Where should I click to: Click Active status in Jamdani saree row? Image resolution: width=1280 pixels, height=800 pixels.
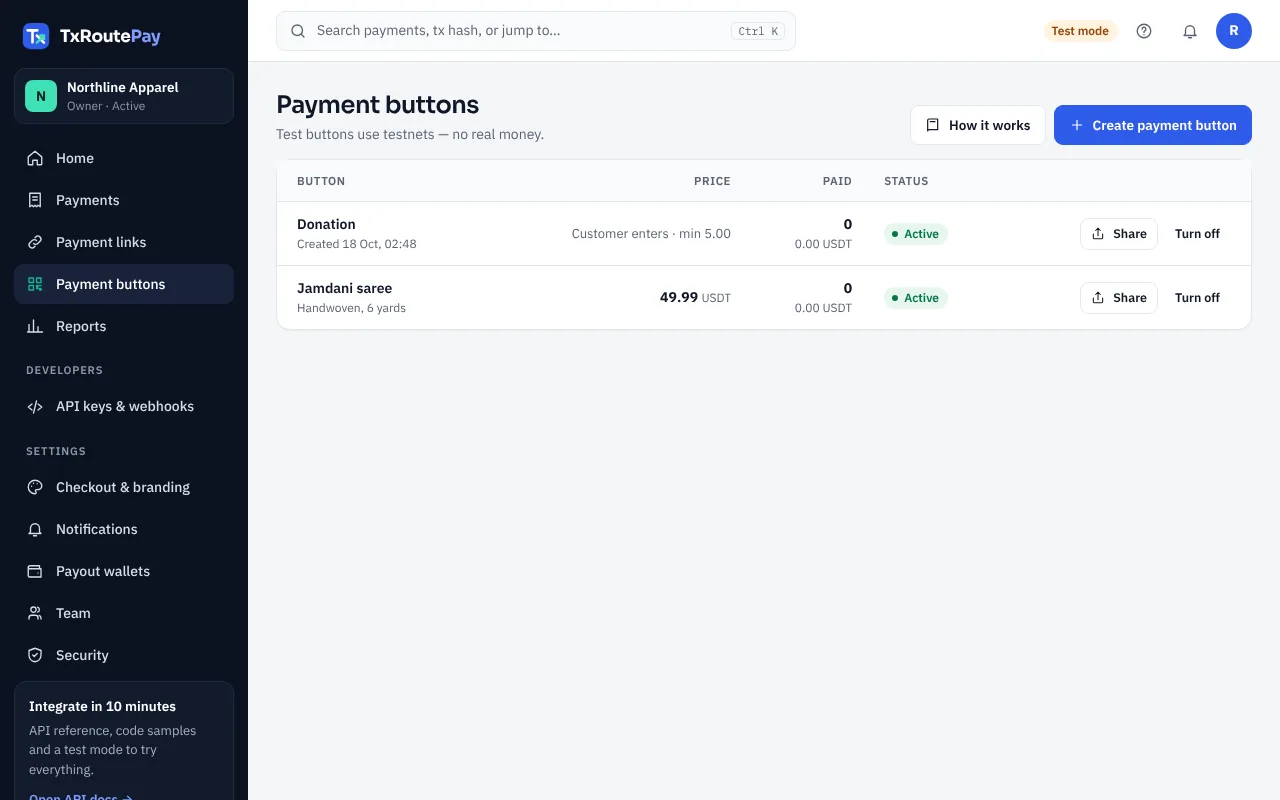(916, 298)
